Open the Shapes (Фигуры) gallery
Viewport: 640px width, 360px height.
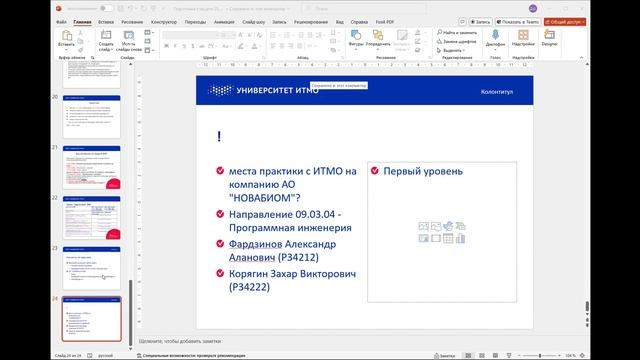click(x=356, y=36)
